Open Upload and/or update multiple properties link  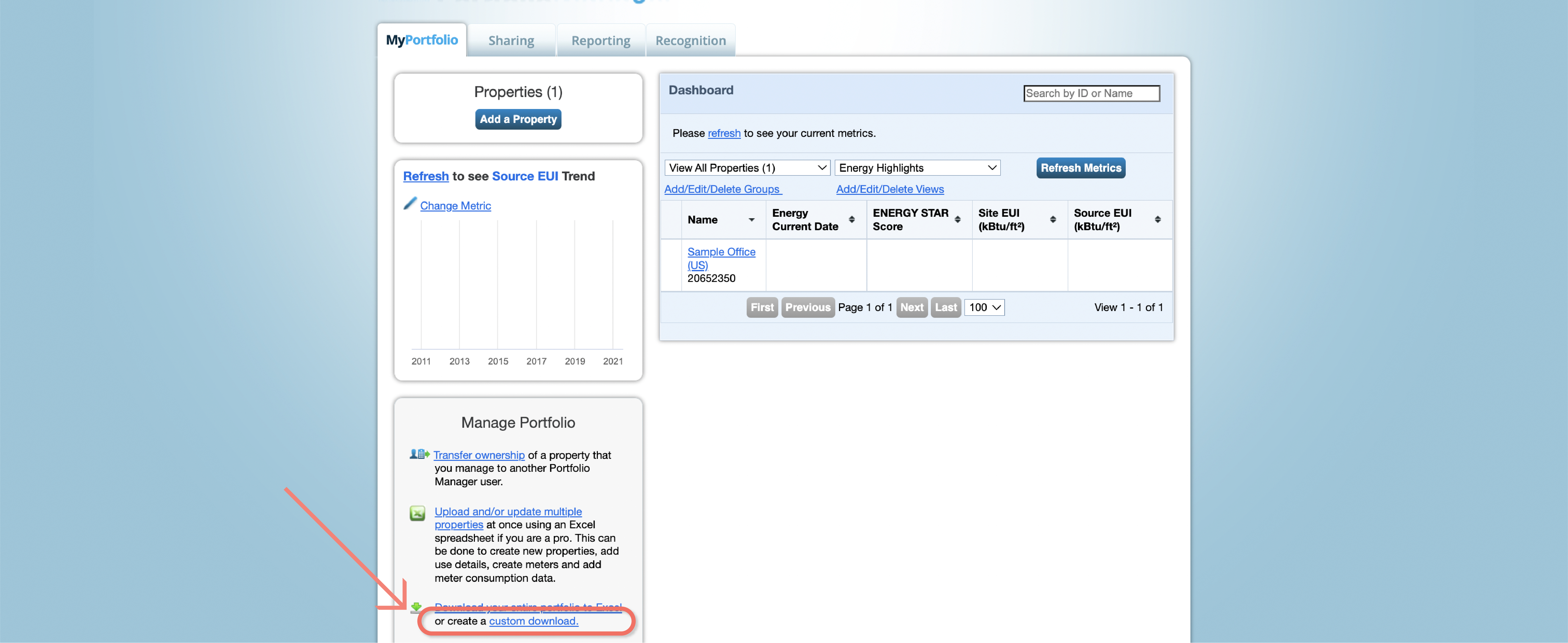point(508,518)
